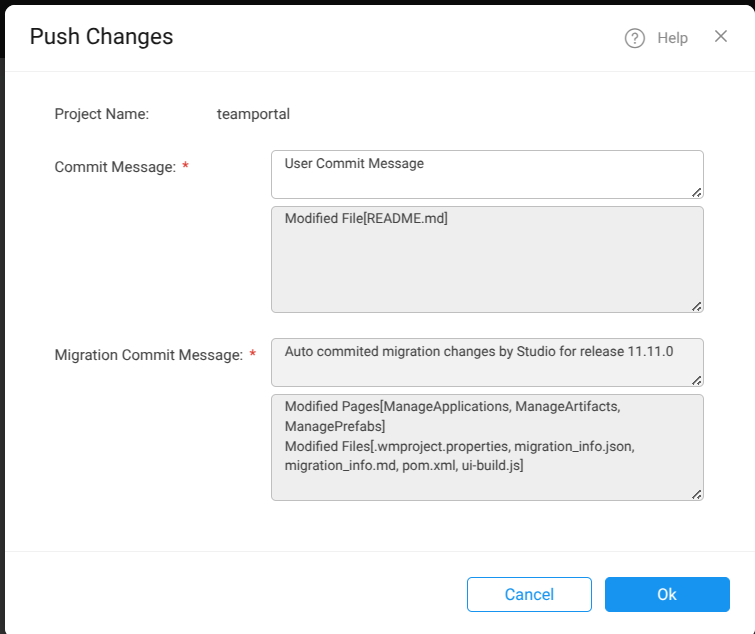Click red asterisk beside Migration Commit Message
The image size is (755, 634).
point(252,355)
